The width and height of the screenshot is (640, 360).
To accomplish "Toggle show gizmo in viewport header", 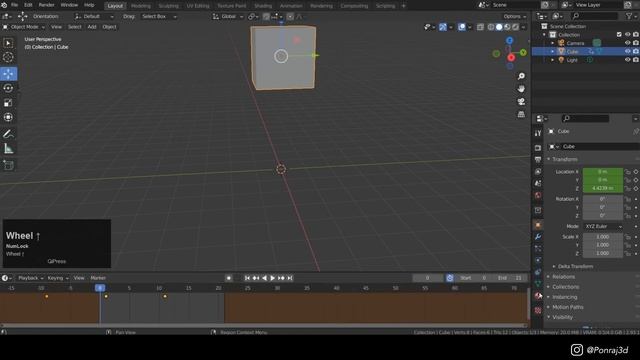I will click(x=443, y=27).
